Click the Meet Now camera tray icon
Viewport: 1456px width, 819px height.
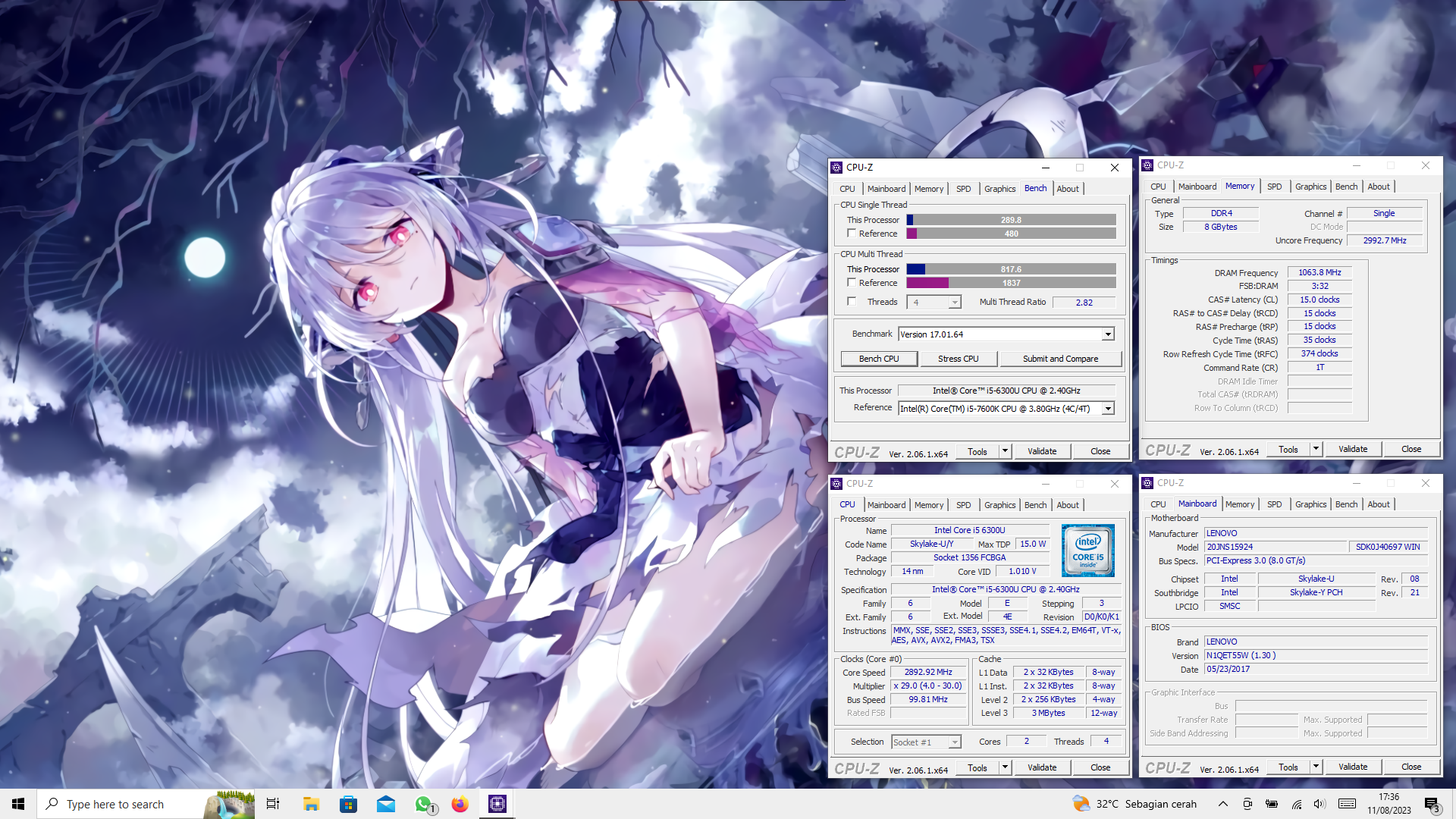(x=1247, y=804)
